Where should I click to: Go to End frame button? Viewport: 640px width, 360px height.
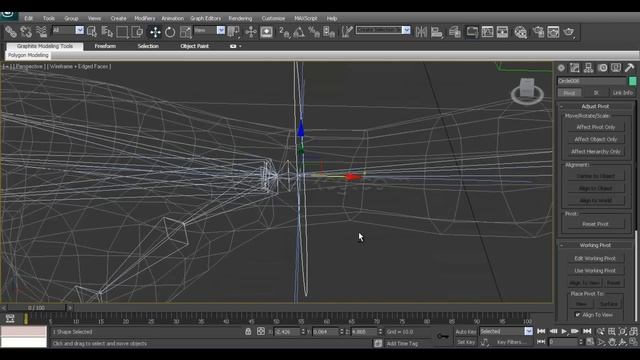click(x=587, y=331)
